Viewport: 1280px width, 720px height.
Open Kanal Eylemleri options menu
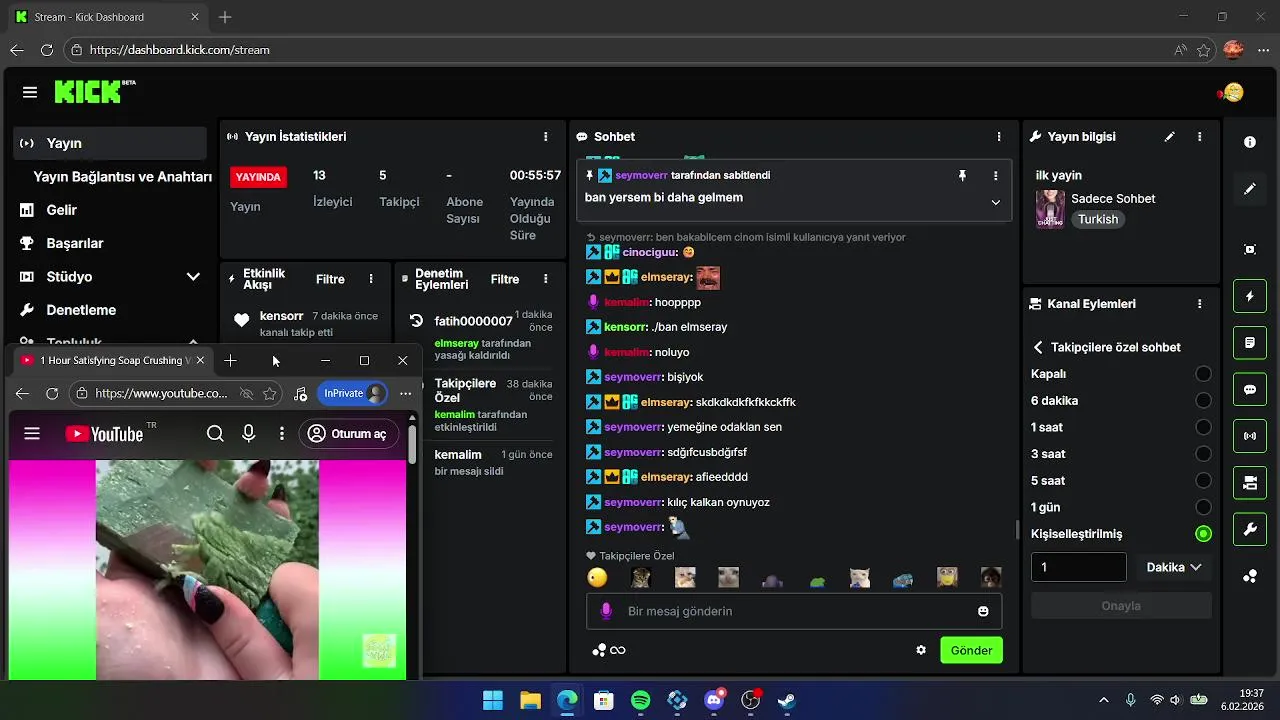click(x=1199, y=304)
